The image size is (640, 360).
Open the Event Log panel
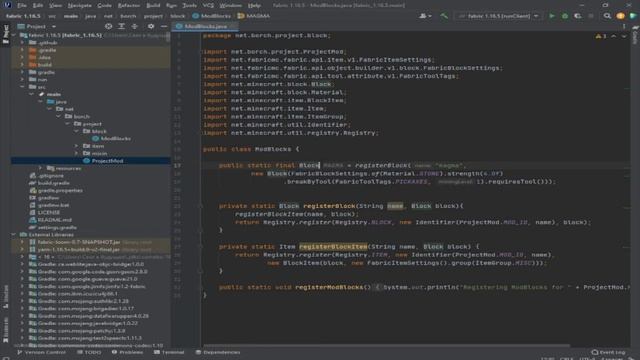click(608, 352)
